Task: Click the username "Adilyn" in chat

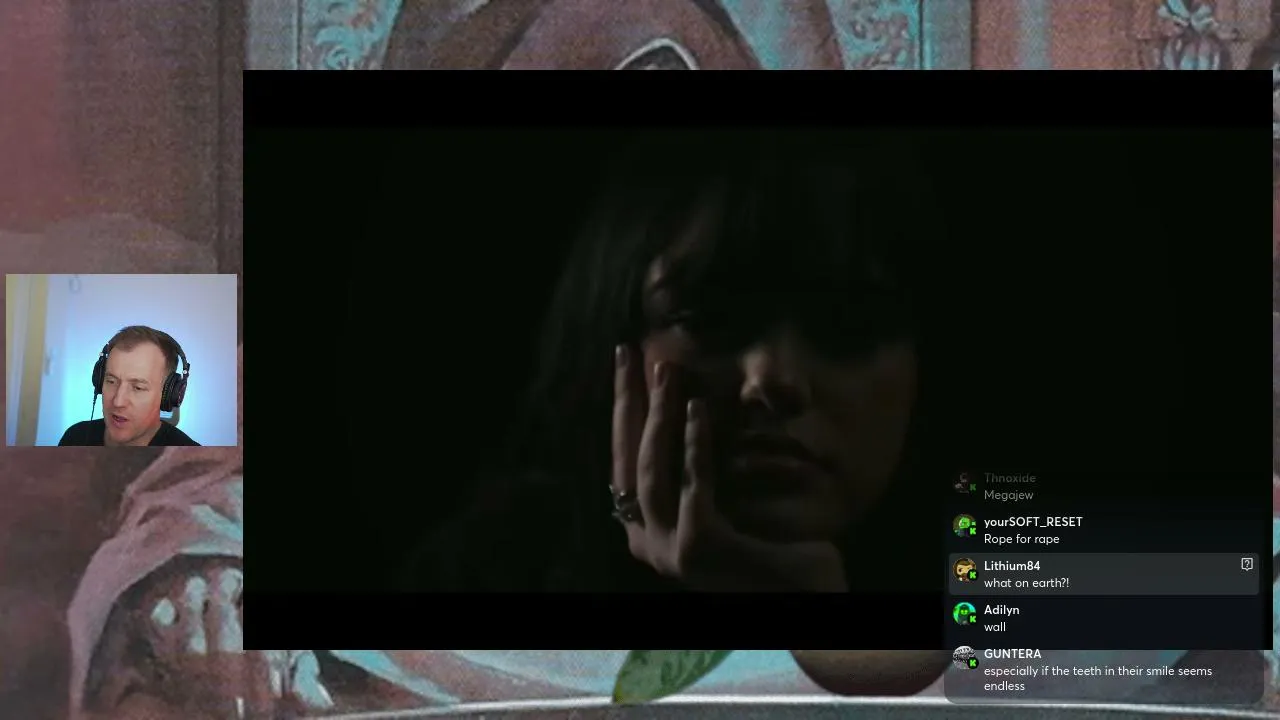Action: tap(1002, 610)
